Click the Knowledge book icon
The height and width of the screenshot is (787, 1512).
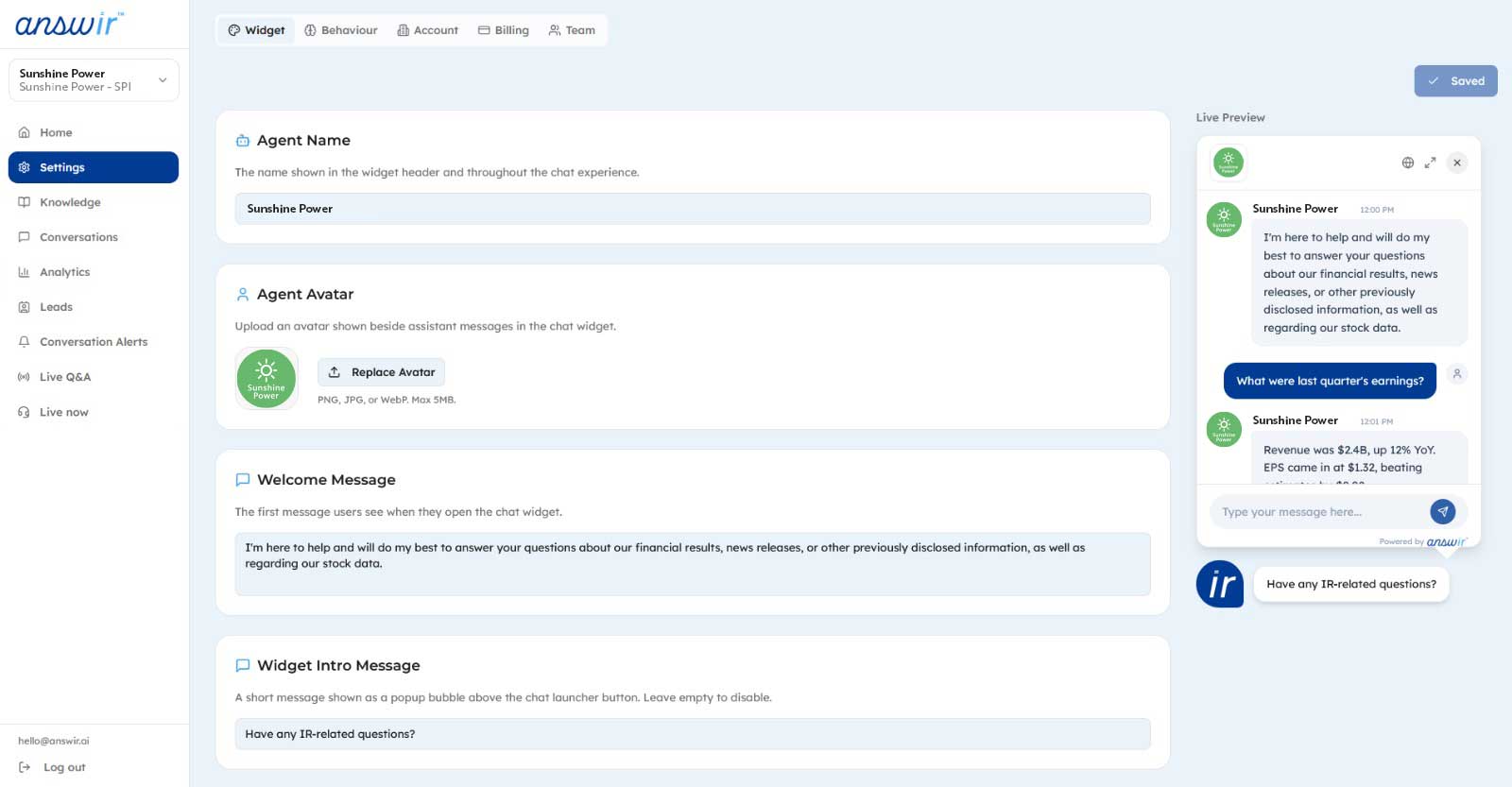pos(25,202)
